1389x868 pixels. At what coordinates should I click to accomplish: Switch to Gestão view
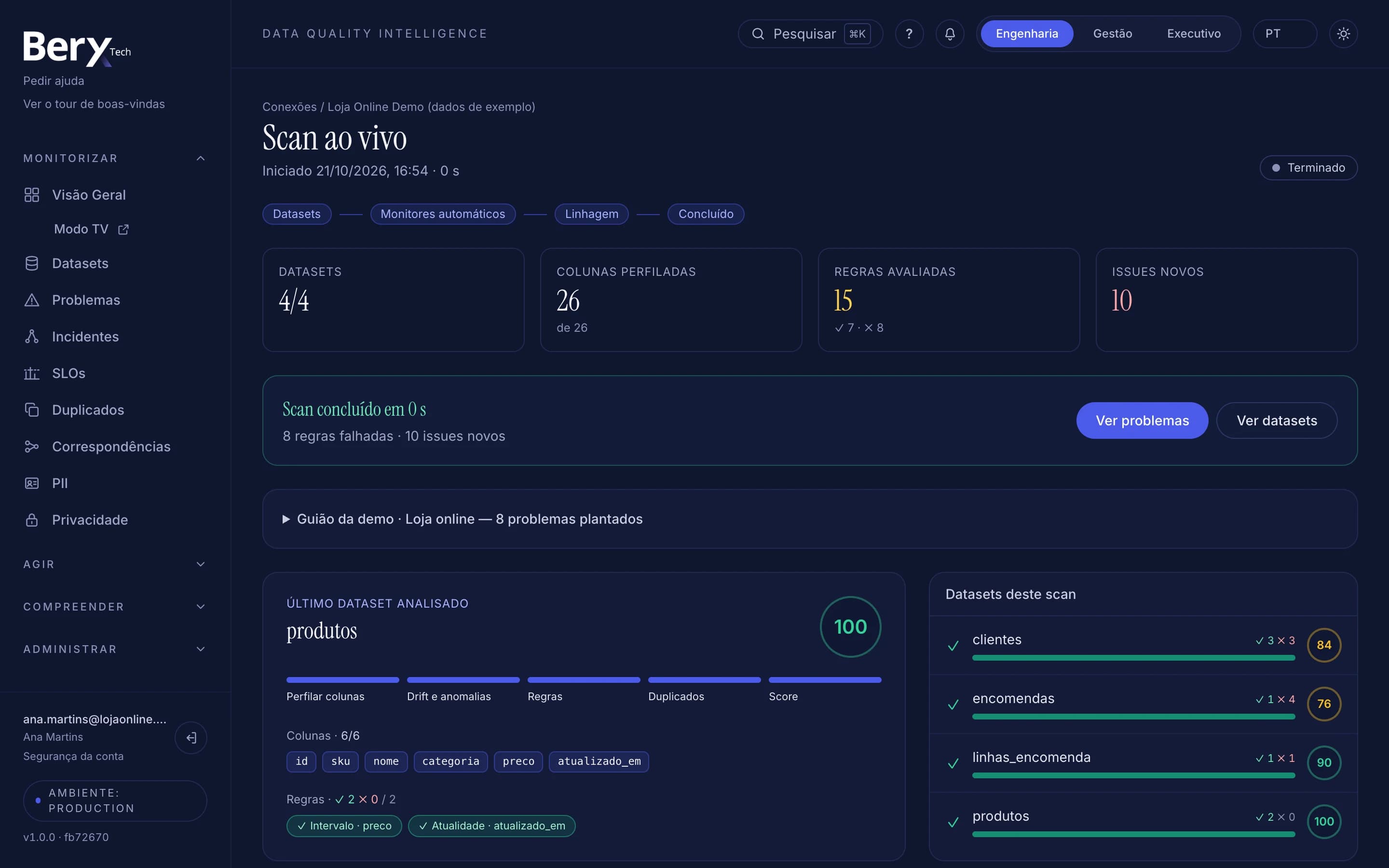[1112, 34]
